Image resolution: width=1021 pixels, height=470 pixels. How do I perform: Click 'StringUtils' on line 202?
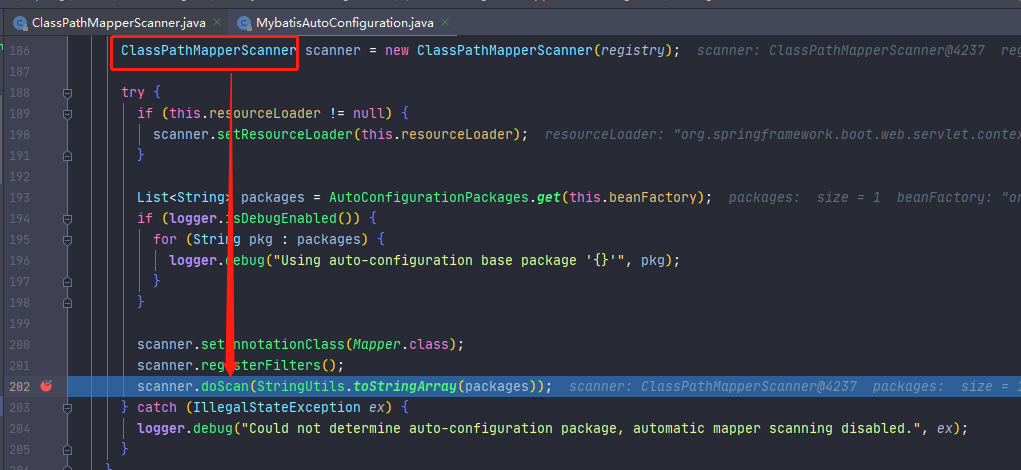pyautogui.click(x=301, y=386)
